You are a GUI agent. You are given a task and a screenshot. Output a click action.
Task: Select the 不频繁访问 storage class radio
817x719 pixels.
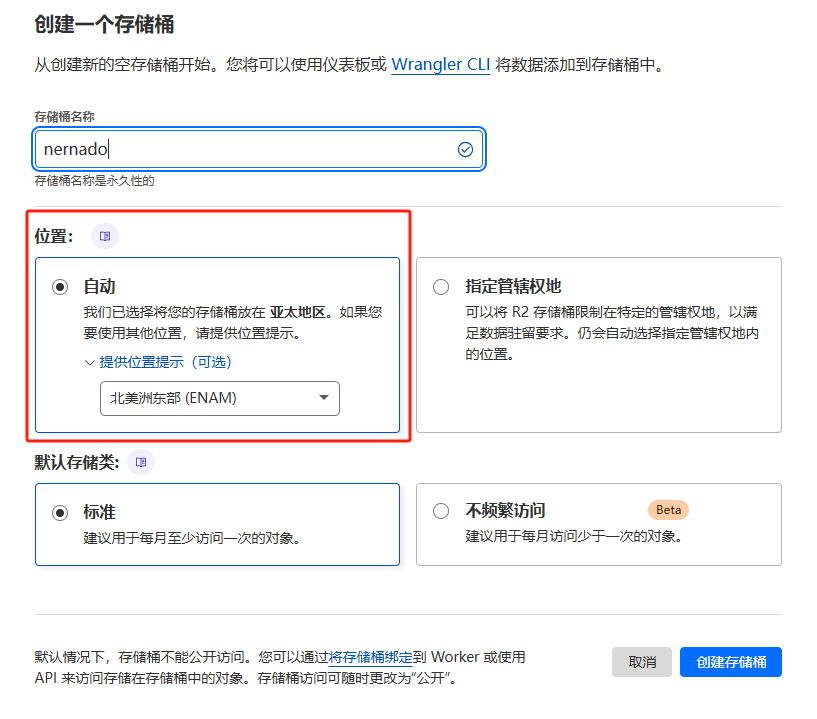(441, 511)
